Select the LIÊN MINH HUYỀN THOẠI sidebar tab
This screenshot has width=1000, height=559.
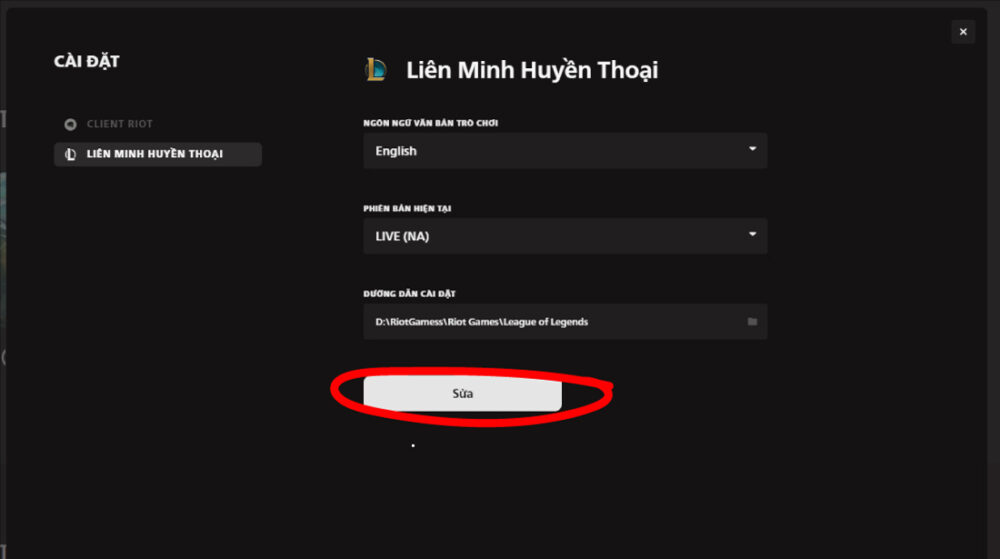point(158,154)
